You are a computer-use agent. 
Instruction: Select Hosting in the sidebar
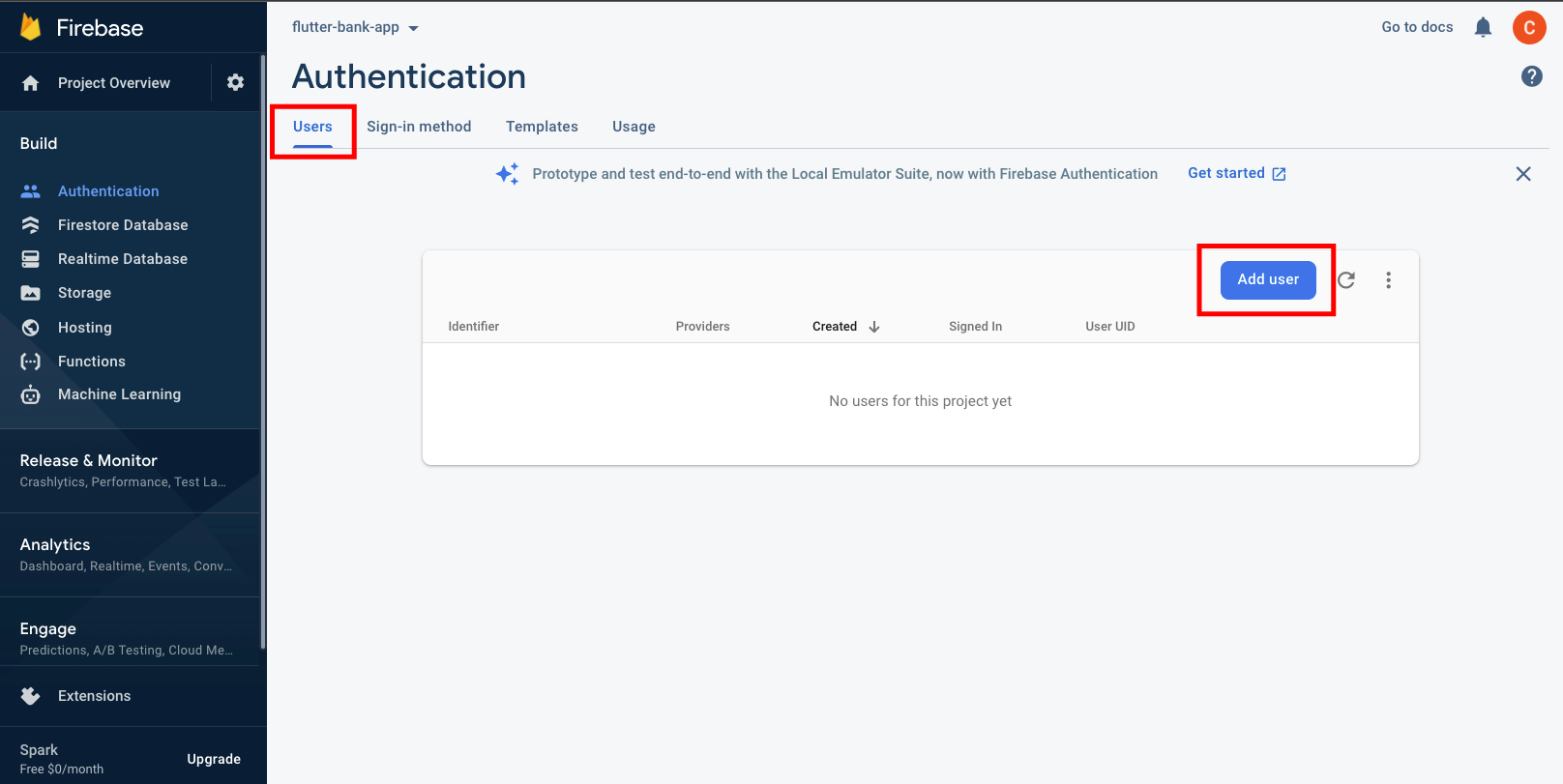click(x=85, y=328)
